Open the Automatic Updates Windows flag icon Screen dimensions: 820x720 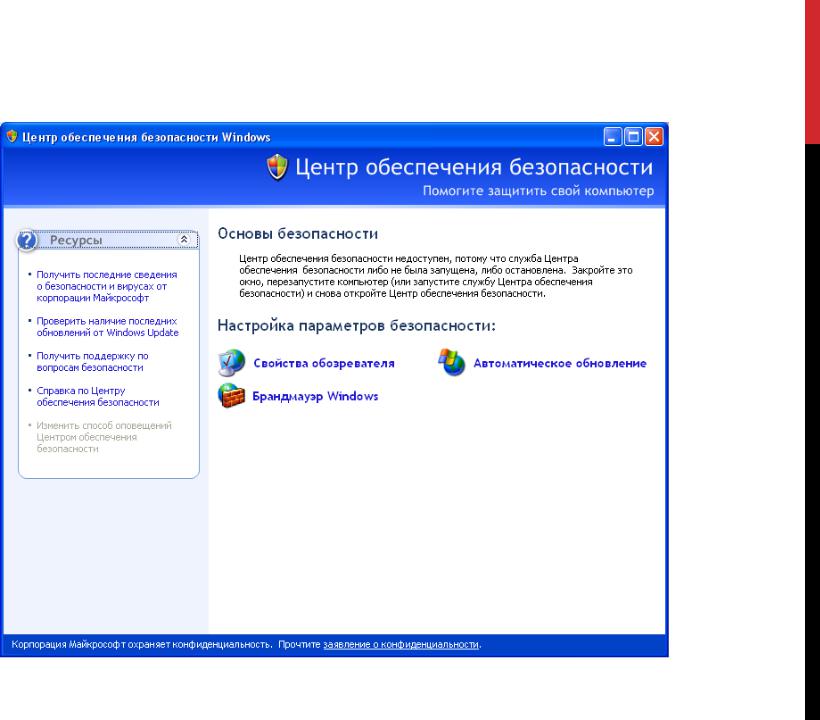click(x=451, y=362)
